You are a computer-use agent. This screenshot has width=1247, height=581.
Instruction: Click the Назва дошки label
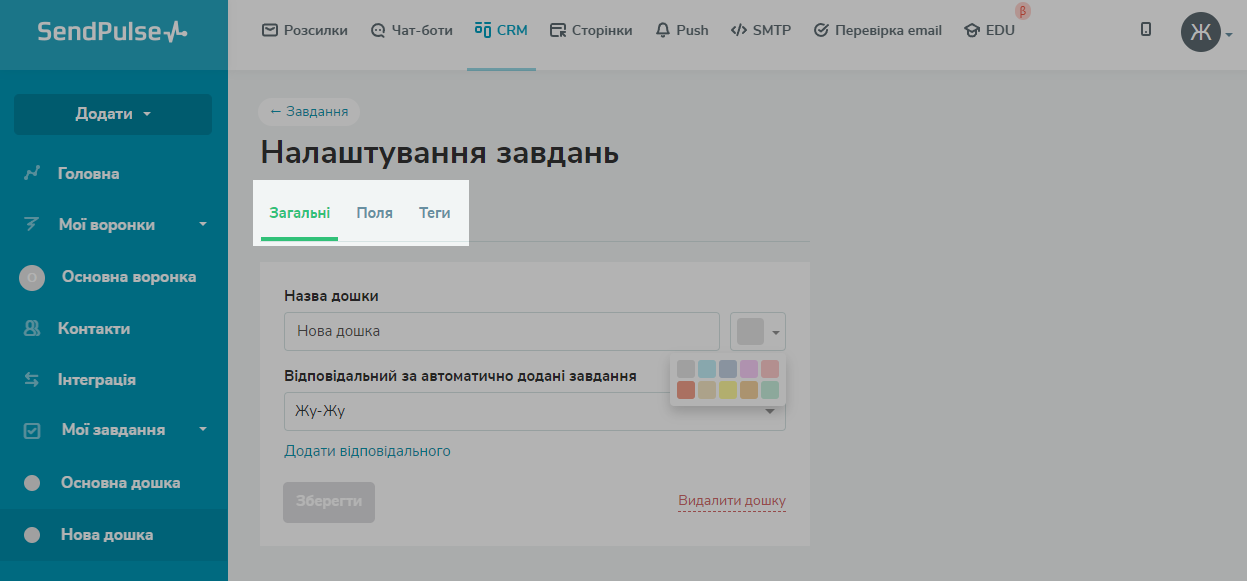[331, 296]
